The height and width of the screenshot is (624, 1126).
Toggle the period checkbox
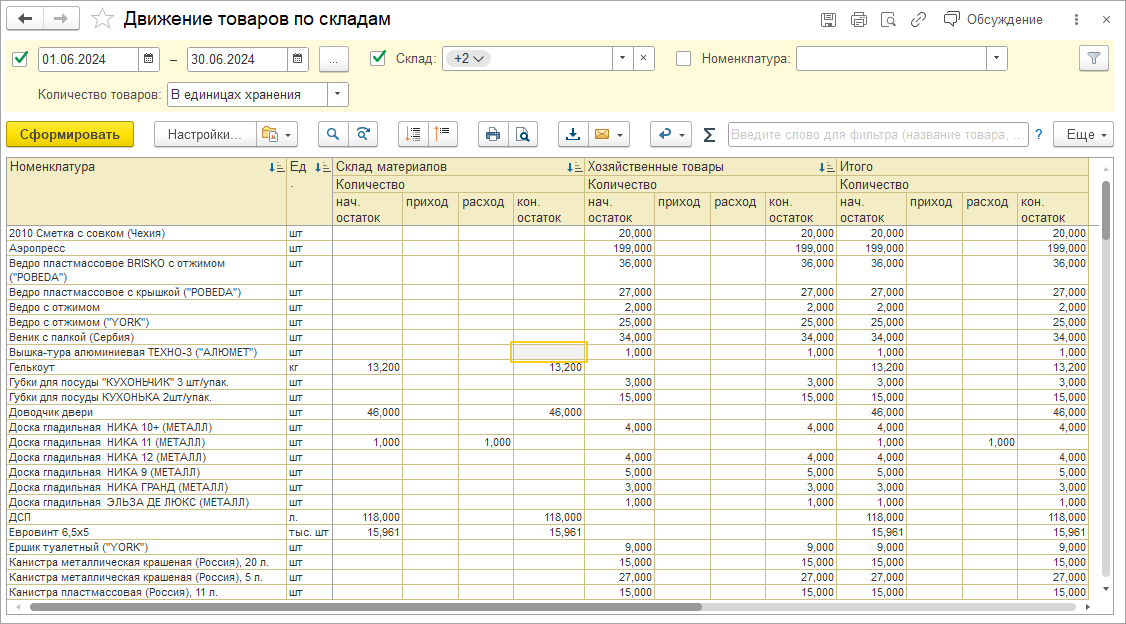coord(20,59)
